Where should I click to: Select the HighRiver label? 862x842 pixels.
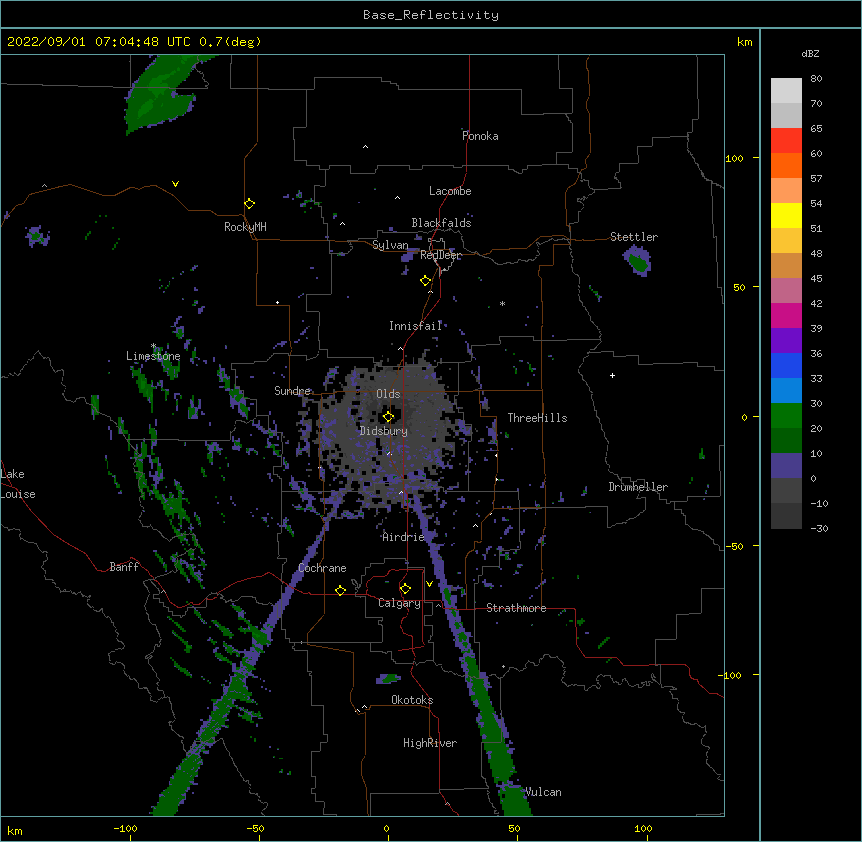(430, 743)
